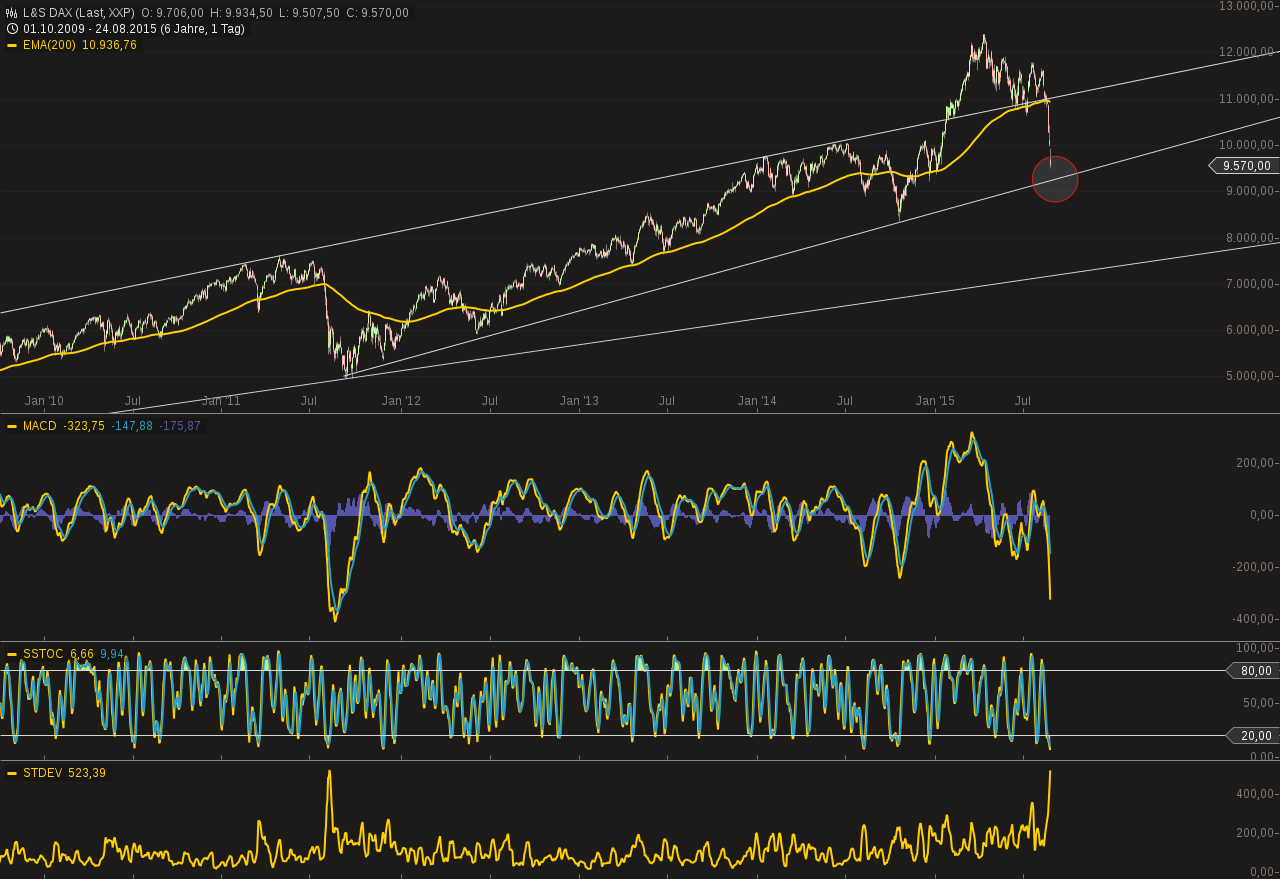Image resolution: width=1280 pixels, height=879 pixels.
Task: Click the 9.570,00 price flag on right axis
Action: [x=1247, y=165]
